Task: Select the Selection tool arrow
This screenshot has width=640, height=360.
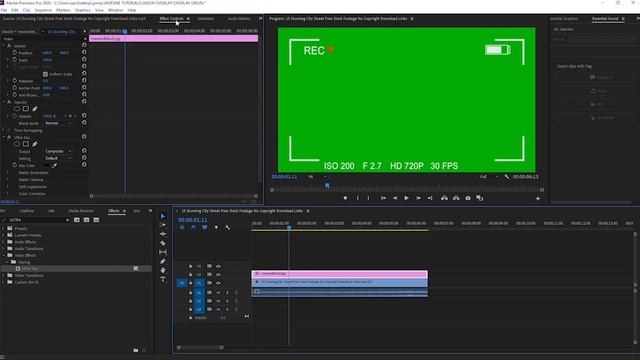Action: click(163, 216)
